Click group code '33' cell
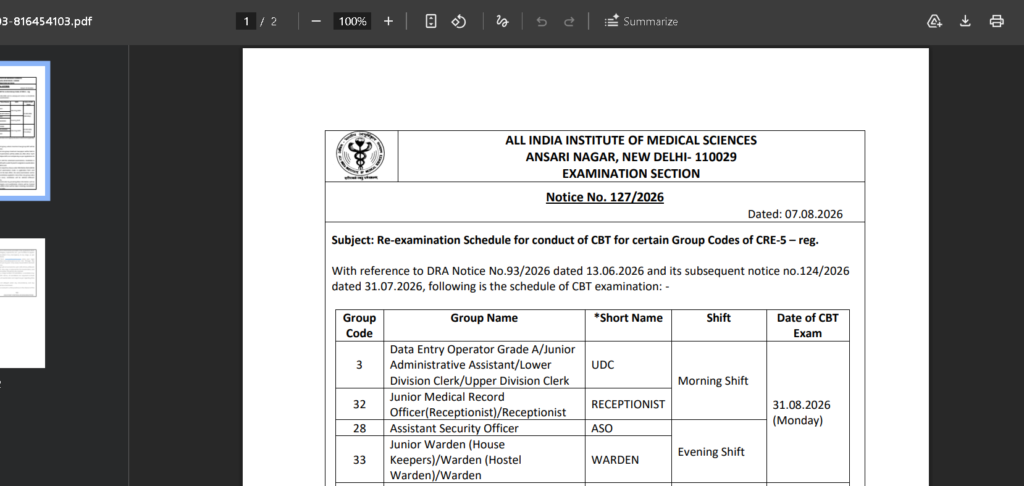 coord(359,460)
